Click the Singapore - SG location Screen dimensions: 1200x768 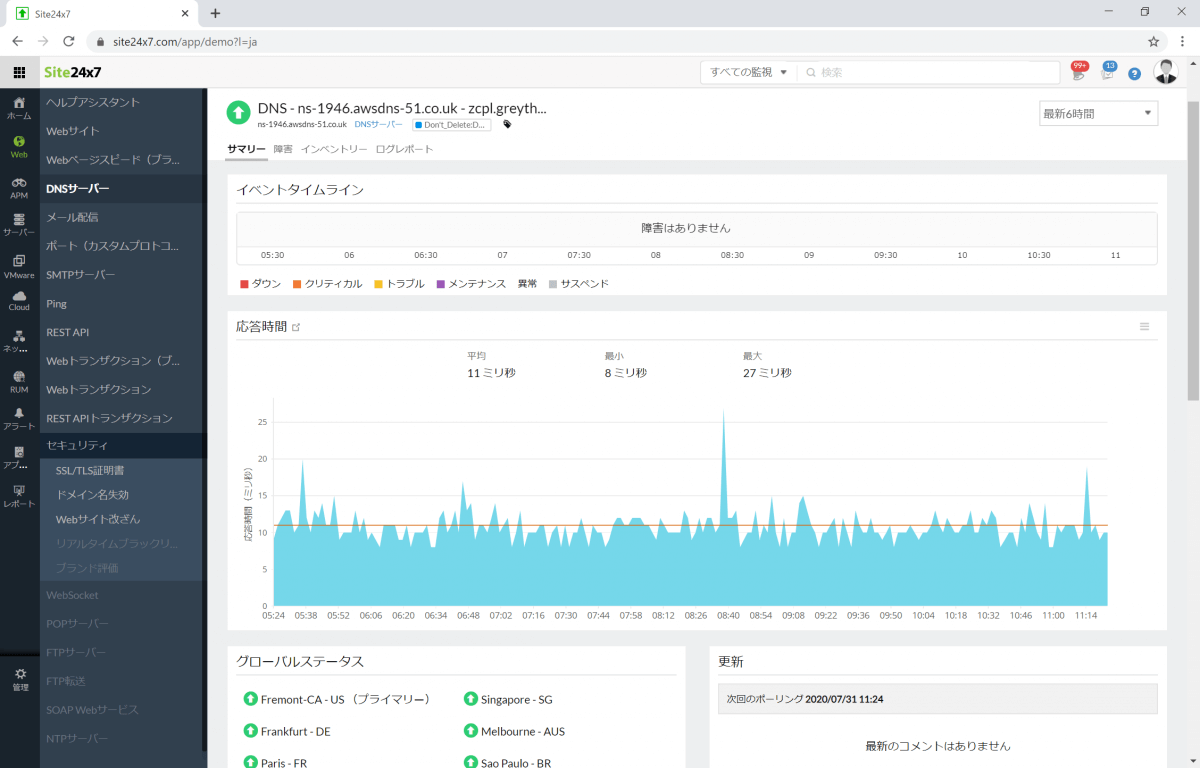click(516, 699)
